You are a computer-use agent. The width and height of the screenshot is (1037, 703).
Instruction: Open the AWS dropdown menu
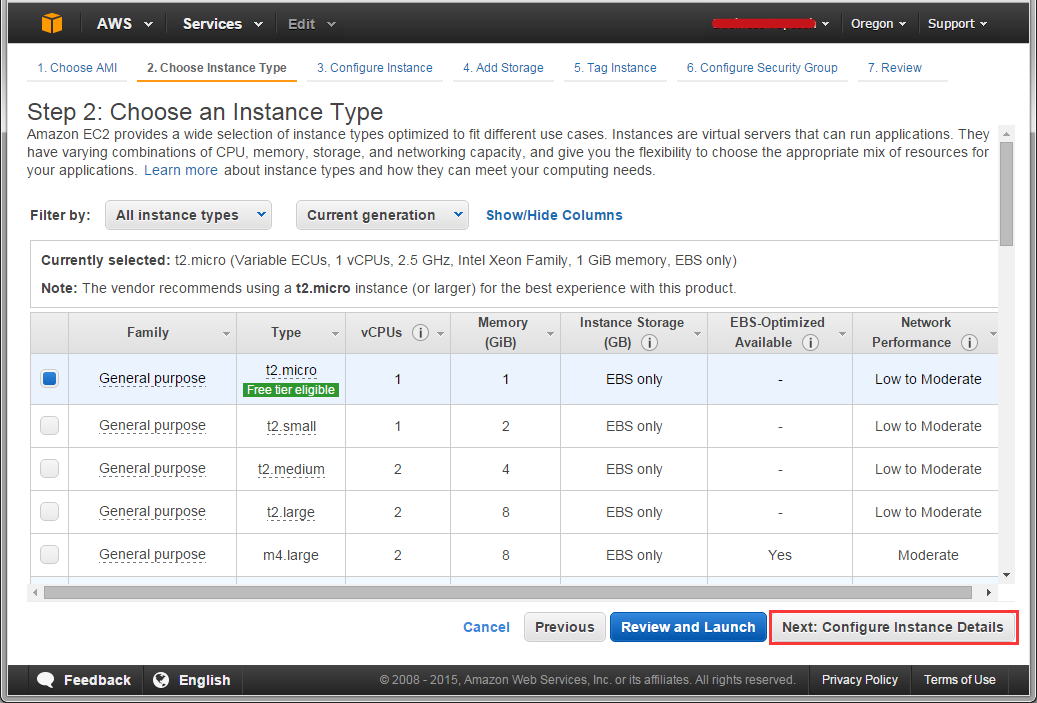coord(124,24)
